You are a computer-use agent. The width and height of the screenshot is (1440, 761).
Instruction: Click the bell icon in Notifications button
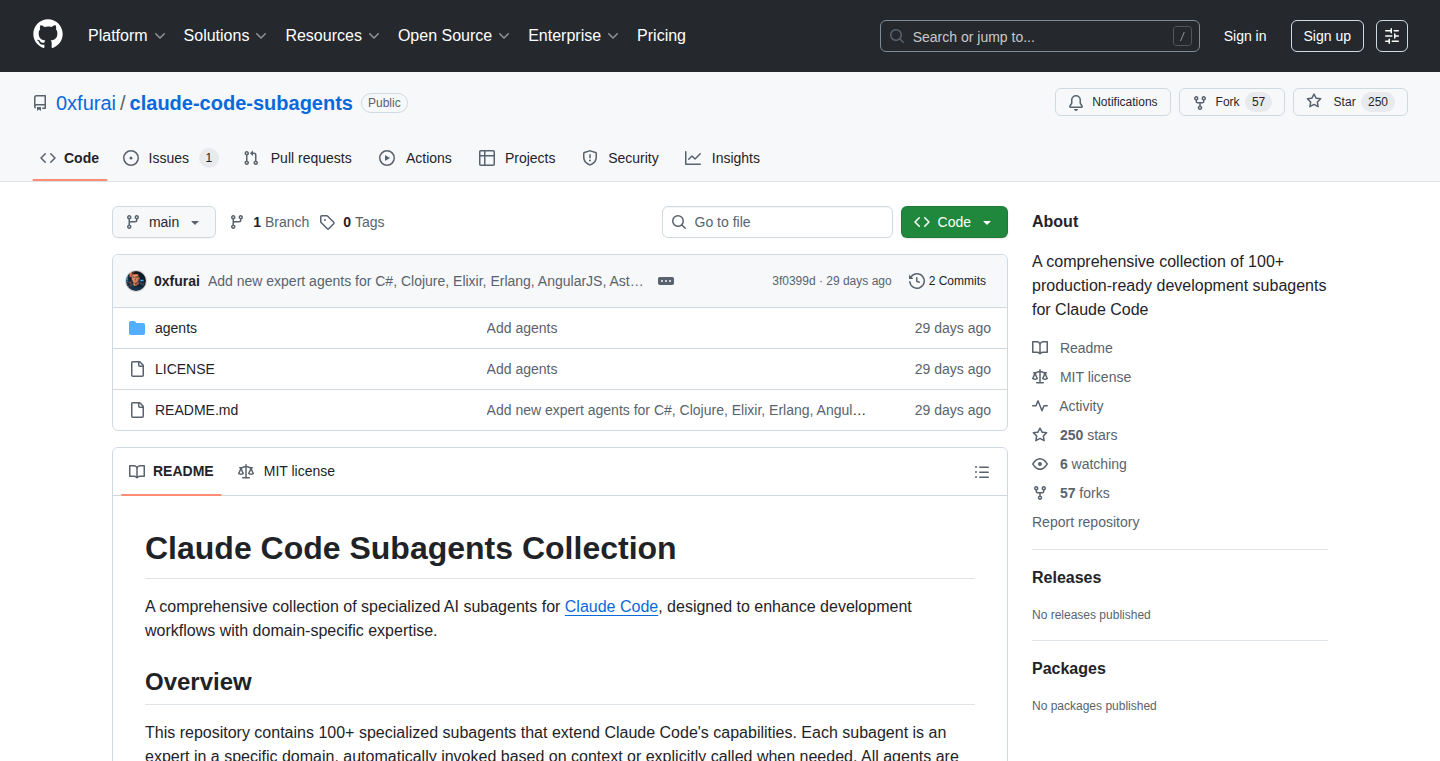pos(1076,102)
